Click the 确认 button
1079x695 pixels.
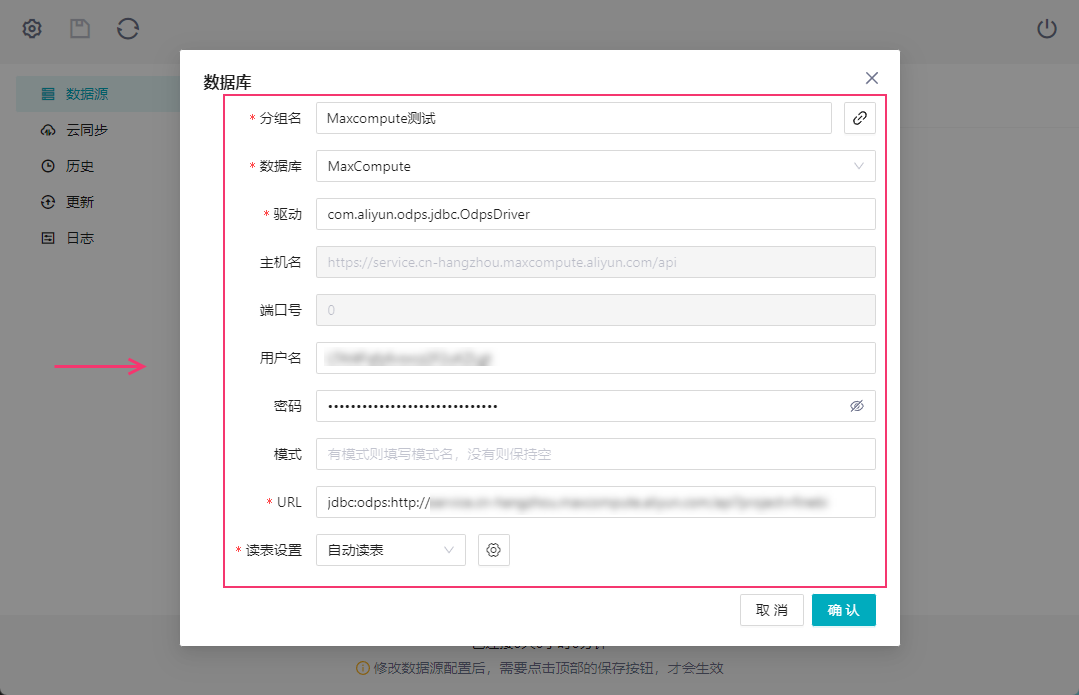tap(844, 610)
